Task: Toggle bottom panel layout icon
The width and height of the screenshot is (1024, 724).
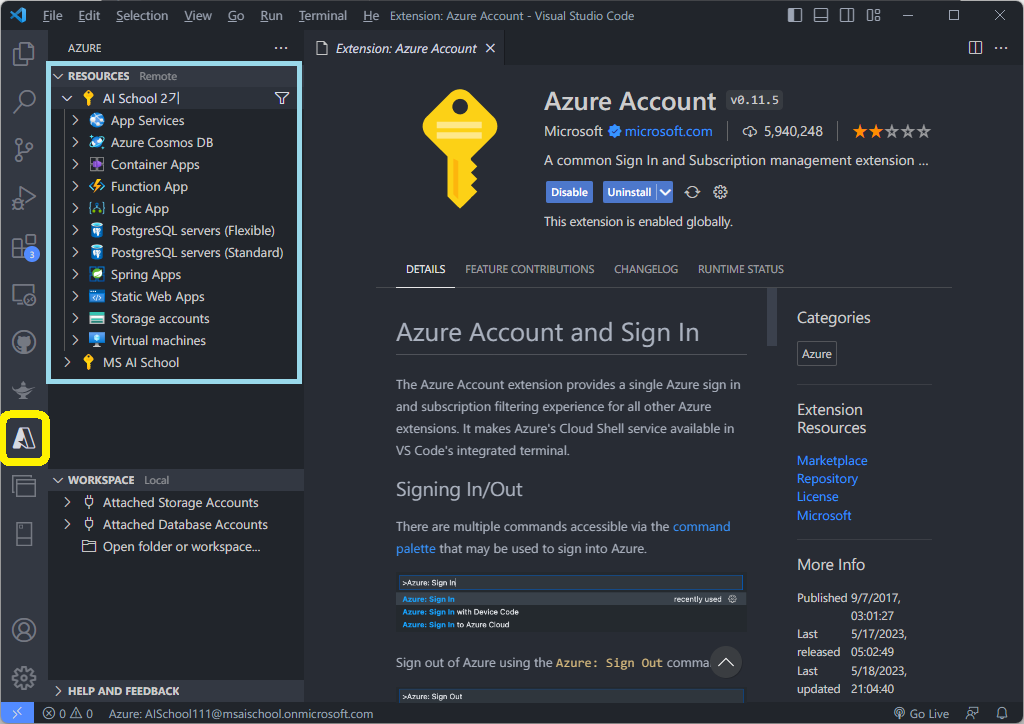Action: (x=821, y=15)
